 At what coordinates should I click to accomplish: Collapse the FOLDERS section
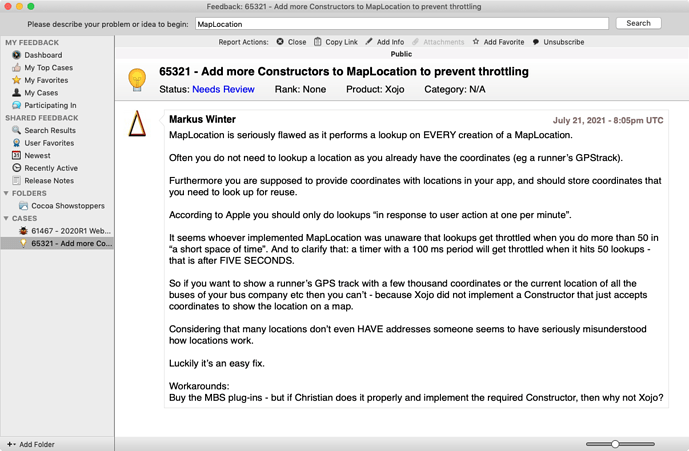6,193
